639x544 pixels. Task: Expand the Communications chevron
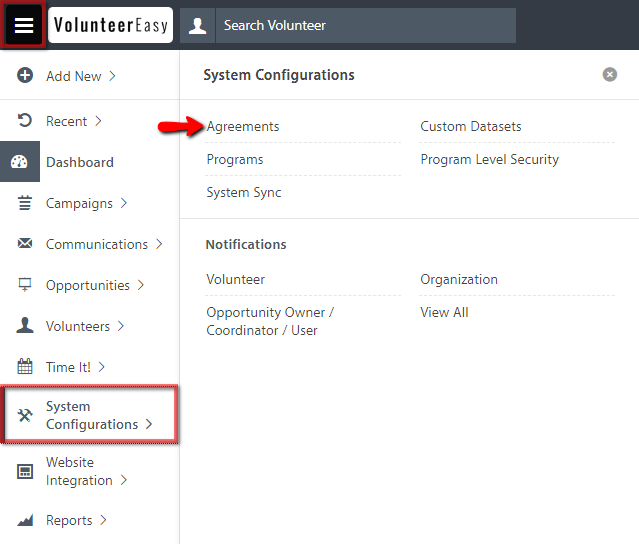pyautogui.click(x=159, y=244)
